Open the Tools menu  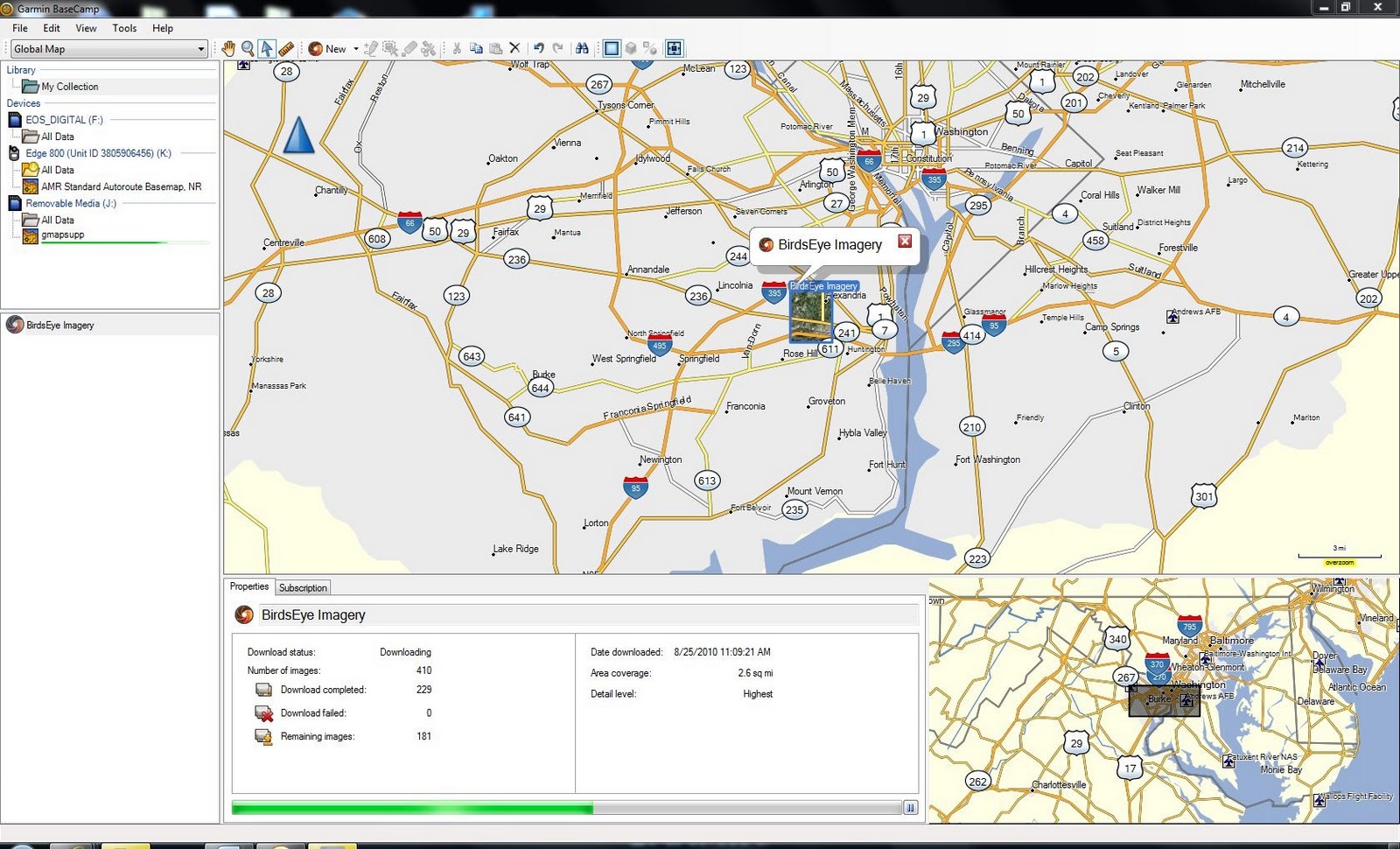tap(124, 28)
